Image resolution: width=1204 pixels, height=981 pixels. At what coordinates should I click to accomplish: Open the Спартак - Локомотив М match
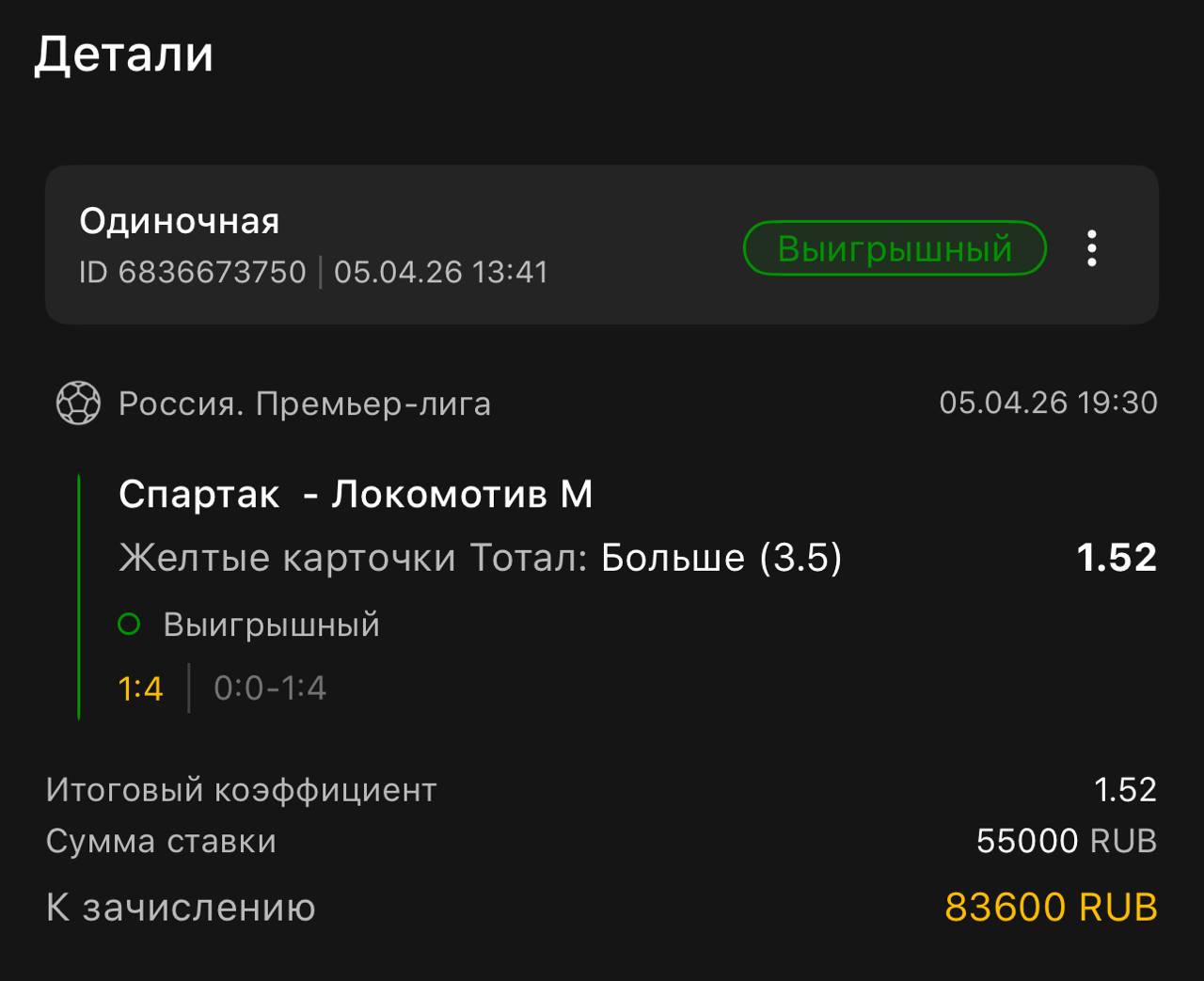356,495
